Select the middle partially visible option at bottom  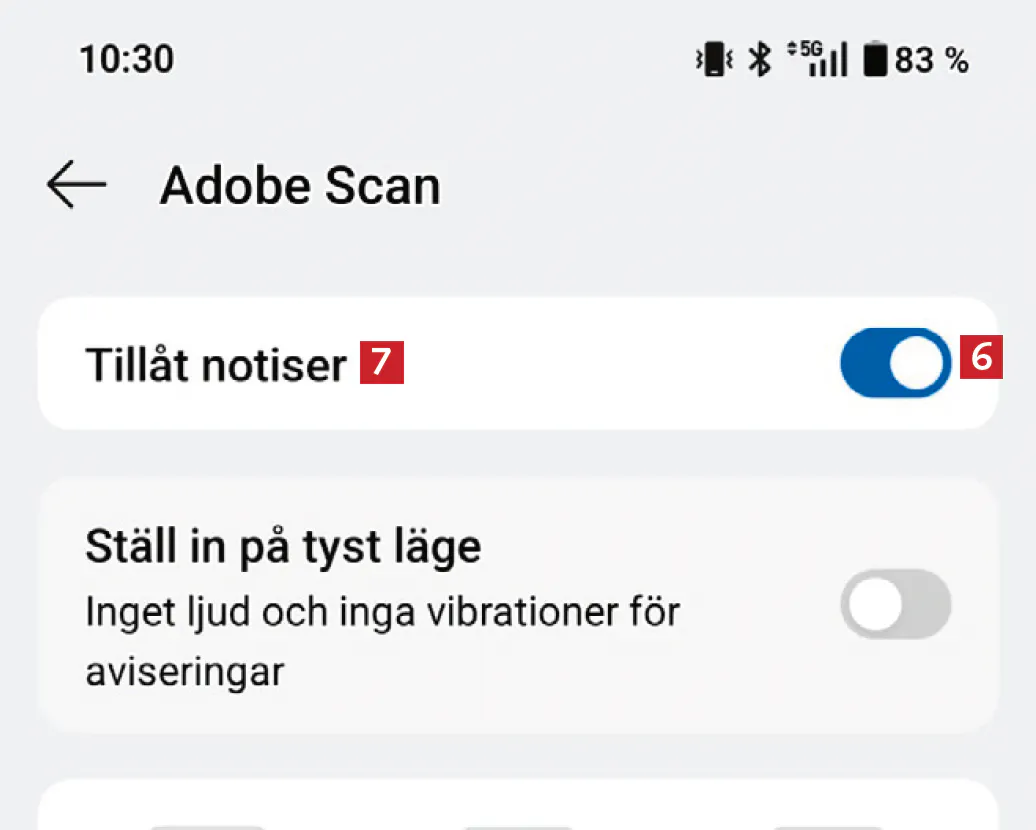coord(518,826)
